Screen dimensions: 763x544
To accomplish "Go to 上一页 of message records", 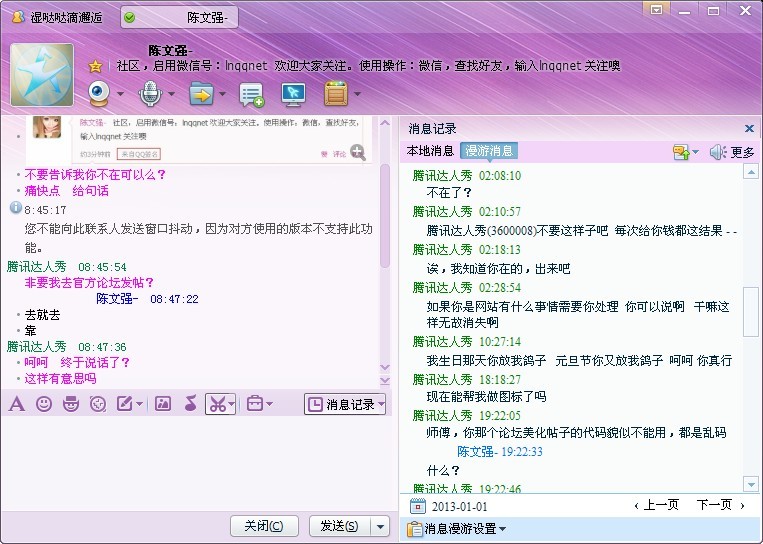I will point(657,505).
